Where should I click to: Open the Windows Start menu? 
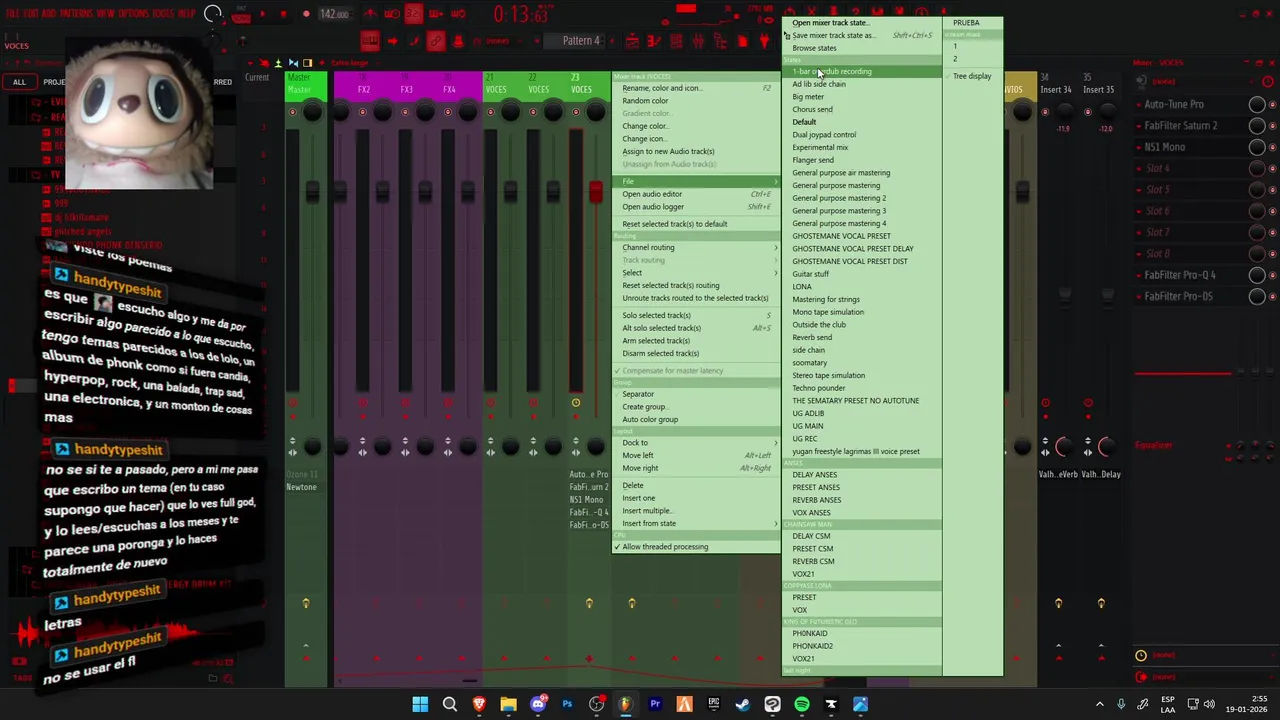click(x=420, y=704)
